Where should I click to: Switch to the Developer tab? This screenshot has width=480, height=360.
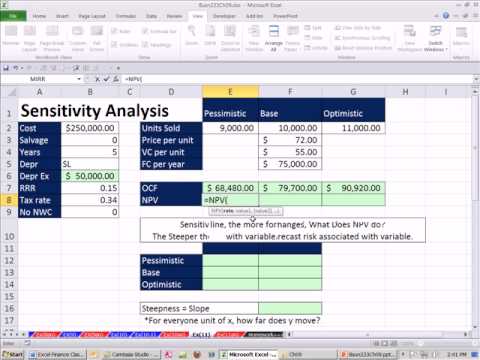(x=224, y=16)
